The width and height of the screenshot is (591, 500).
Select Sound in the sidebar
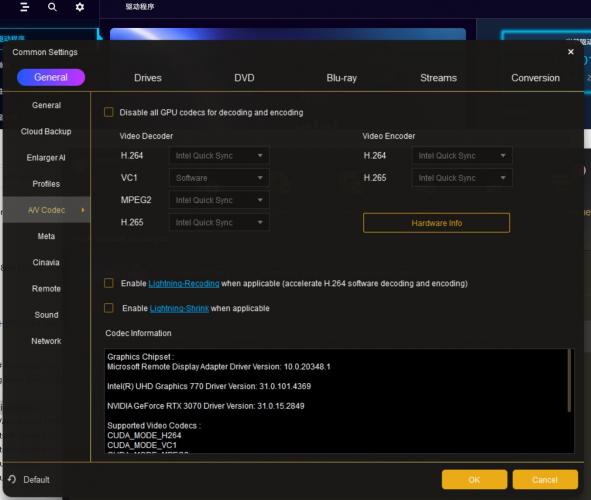46,315
